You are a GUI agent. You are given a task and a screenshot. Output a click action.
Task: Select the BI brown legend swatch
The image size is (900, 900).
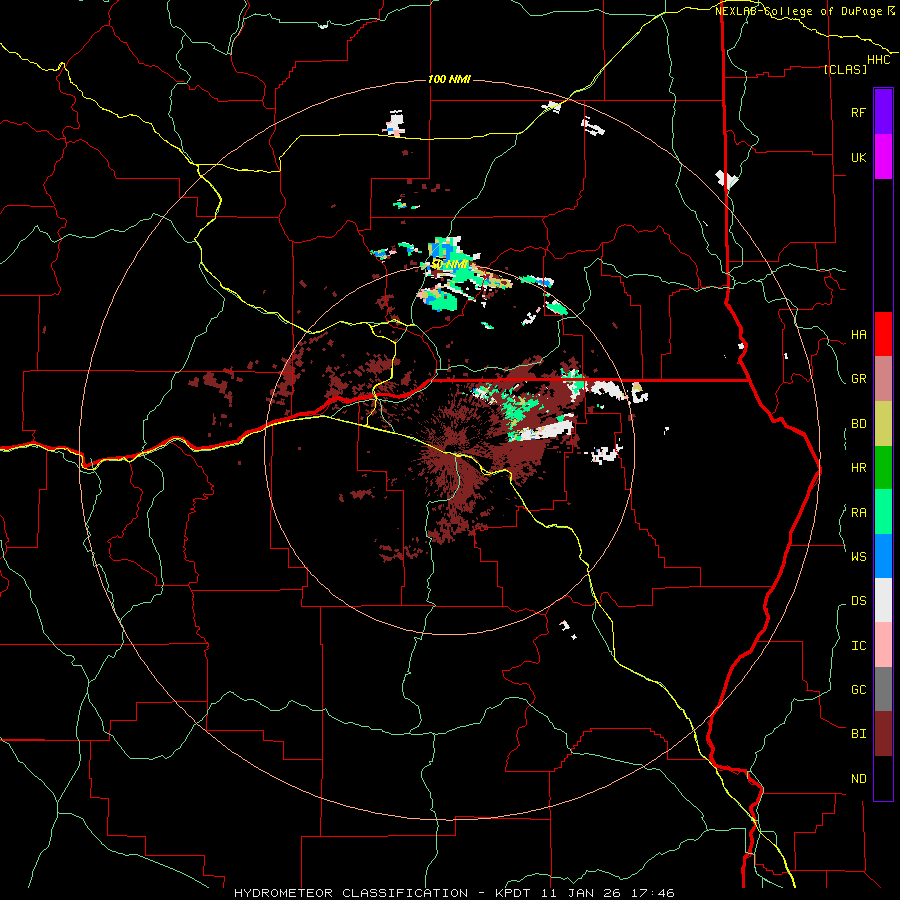(x=883, y=734)
